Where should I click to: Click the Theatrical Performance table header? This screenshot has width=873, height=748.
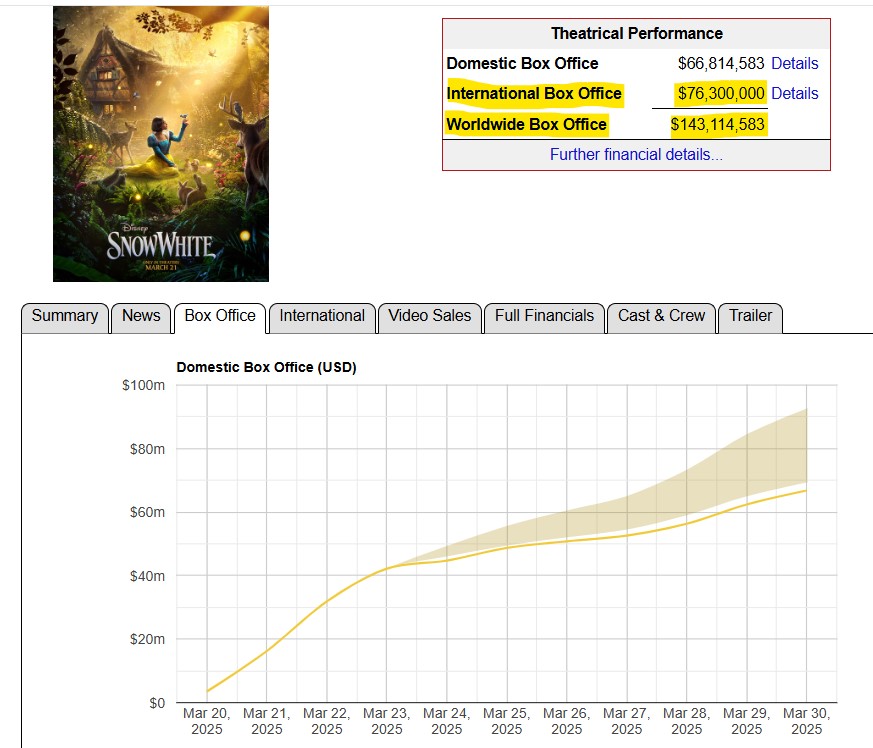[x=636, y=34]
